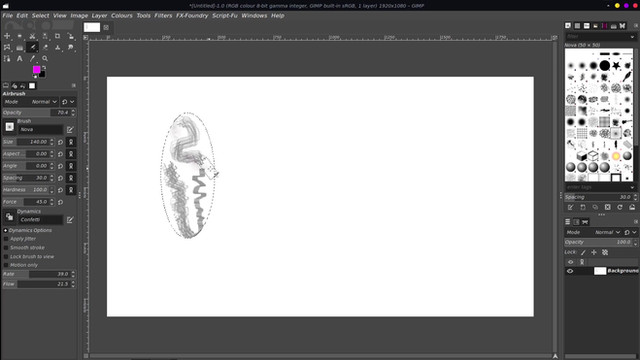Click the magenta foreground colour swatch
This screenshot has width=640, height=360.
[36, 70]
